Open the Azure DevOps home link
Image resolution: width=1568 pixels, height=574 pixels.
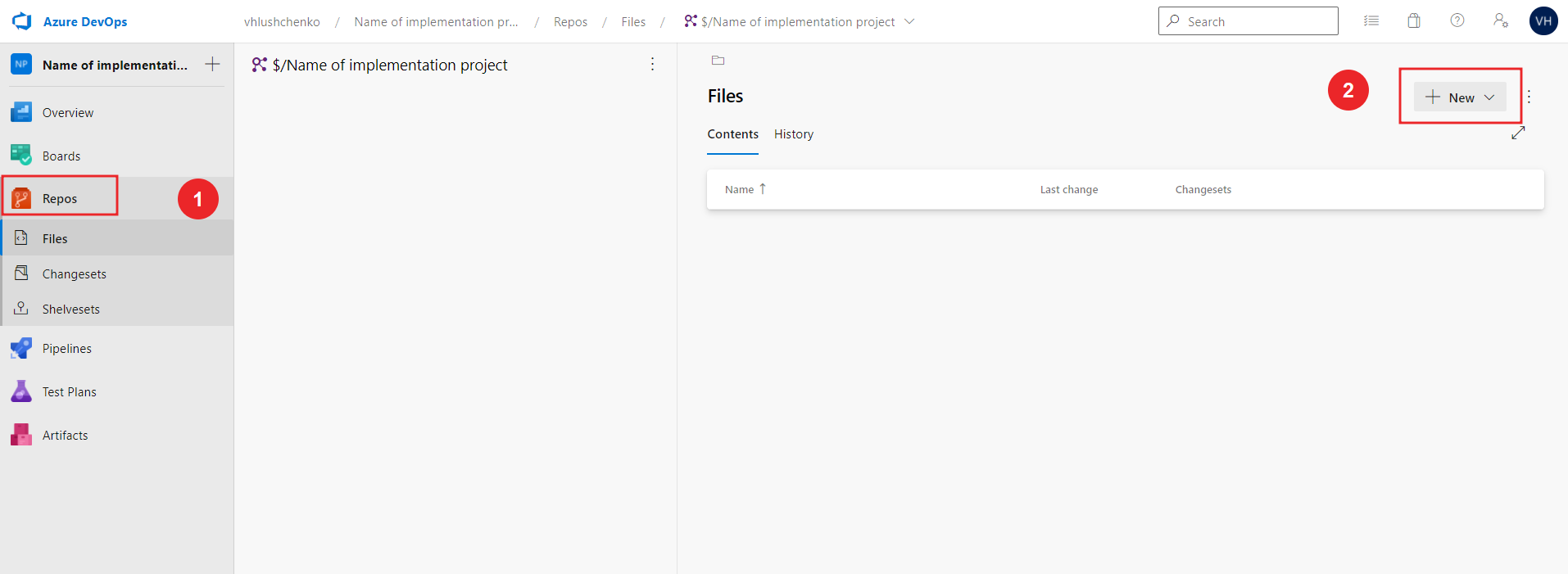point(85,22)
